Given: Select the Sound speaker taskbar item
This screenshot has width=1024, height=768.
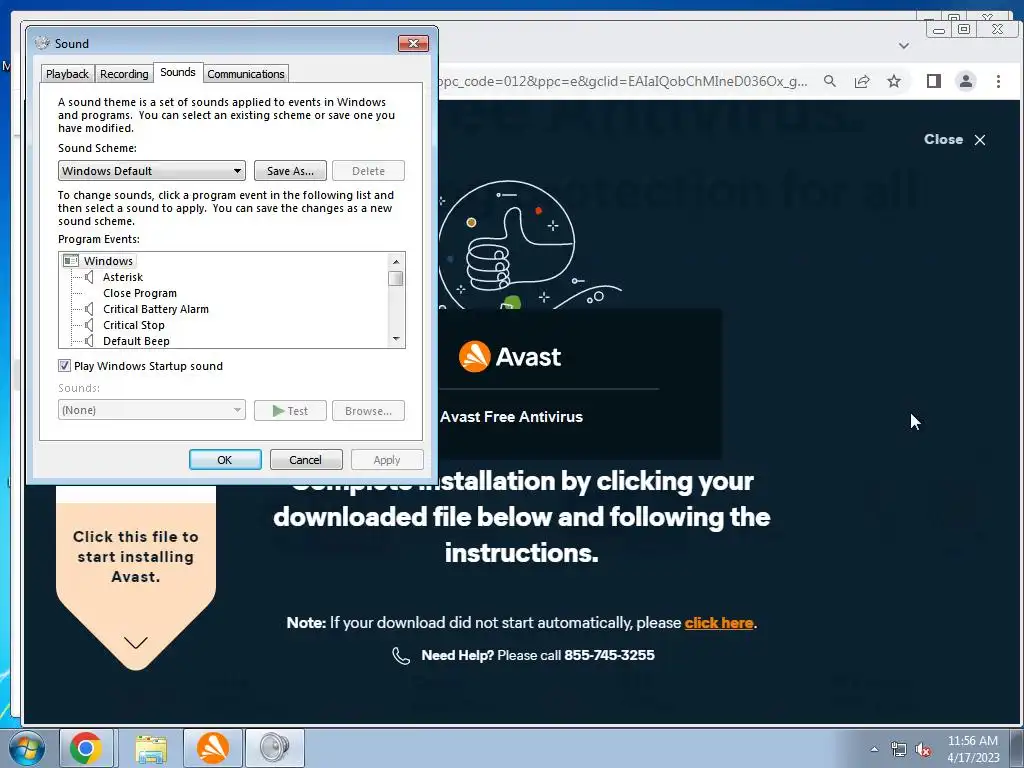Looking at the screenshot, I should (x=274, y=748).
